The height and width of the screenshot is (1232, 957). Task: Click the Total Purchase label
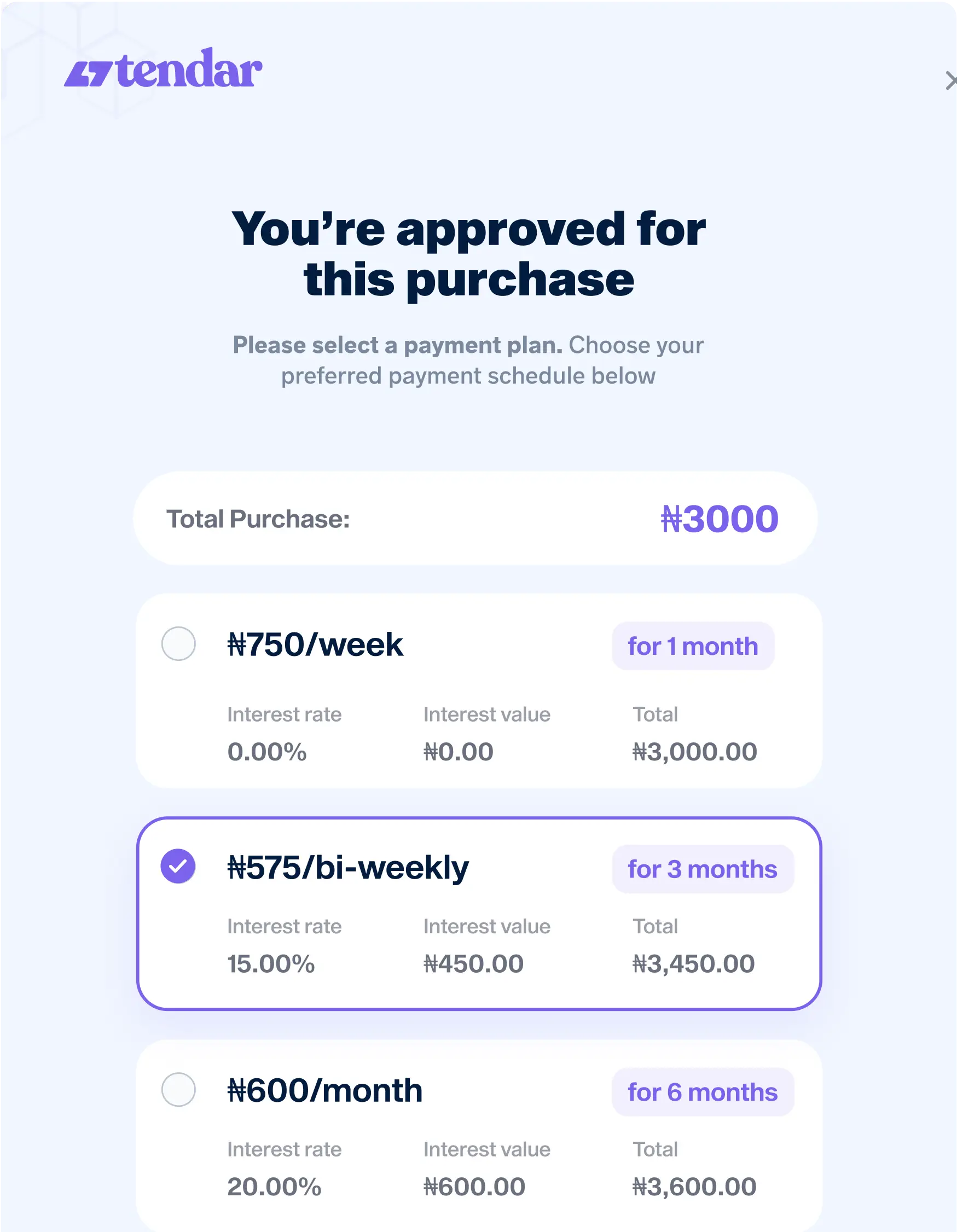pyautogui.click(x=258, y=519)
